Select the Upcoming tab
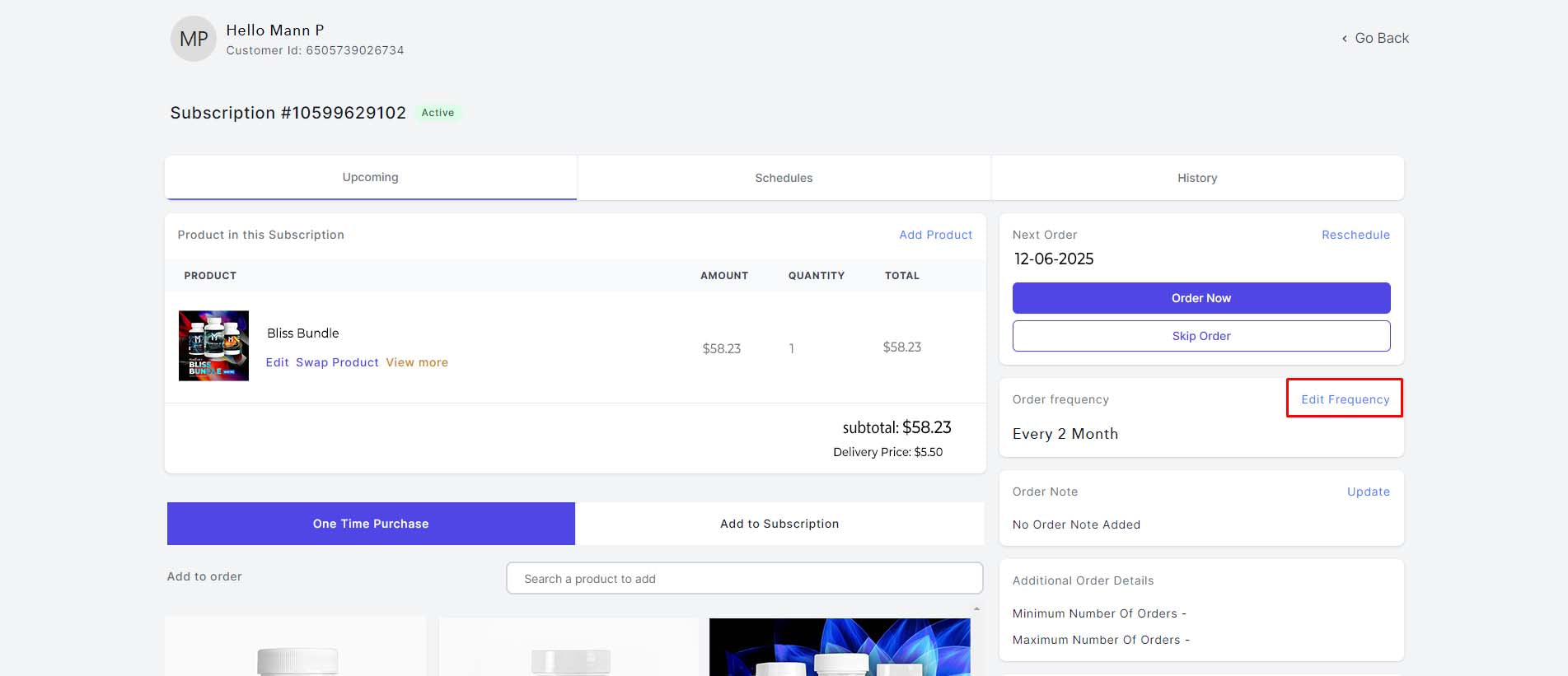The height and width of the screenshot is (676, 1568). pyautogui.click(x=370, y=177)
